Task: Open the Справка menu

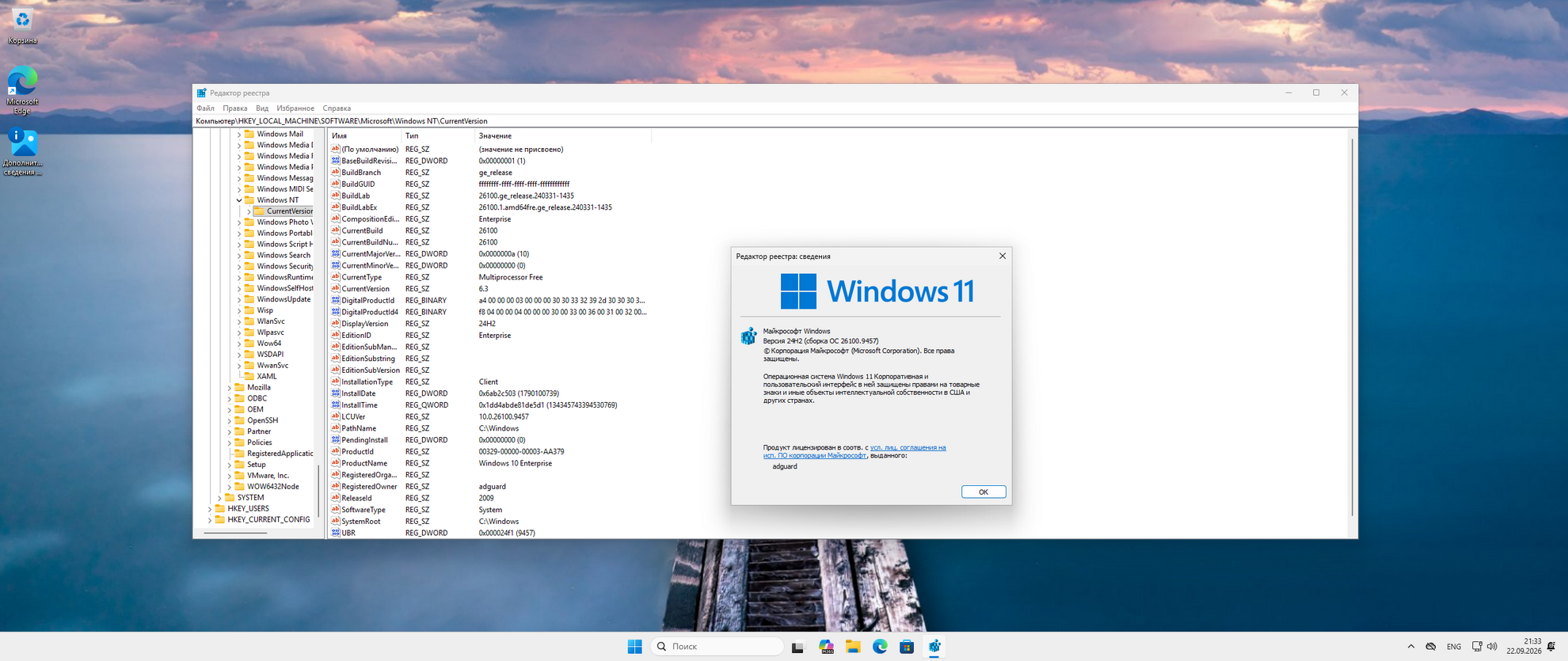Action: 337,108
